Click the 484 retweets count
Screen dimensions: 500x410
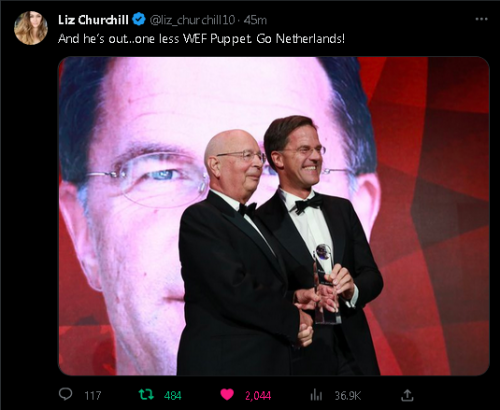173,395
